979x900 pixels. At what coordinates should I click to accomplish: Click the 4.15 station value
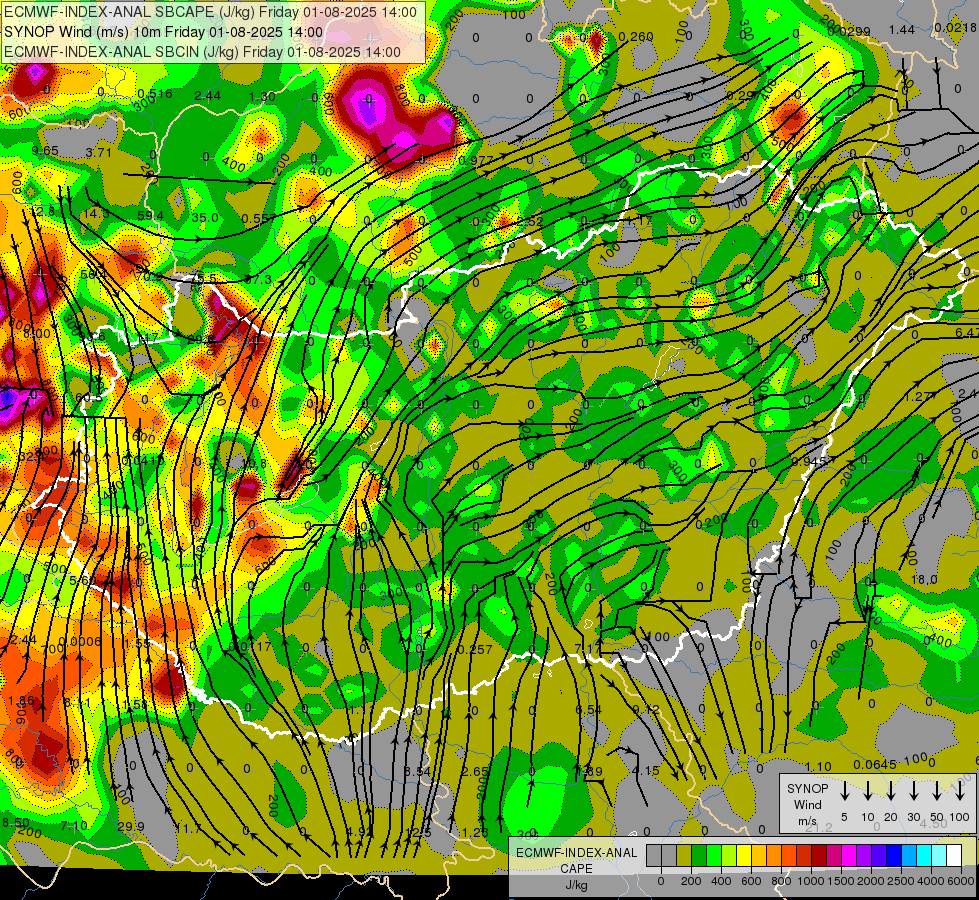point(646,771)
